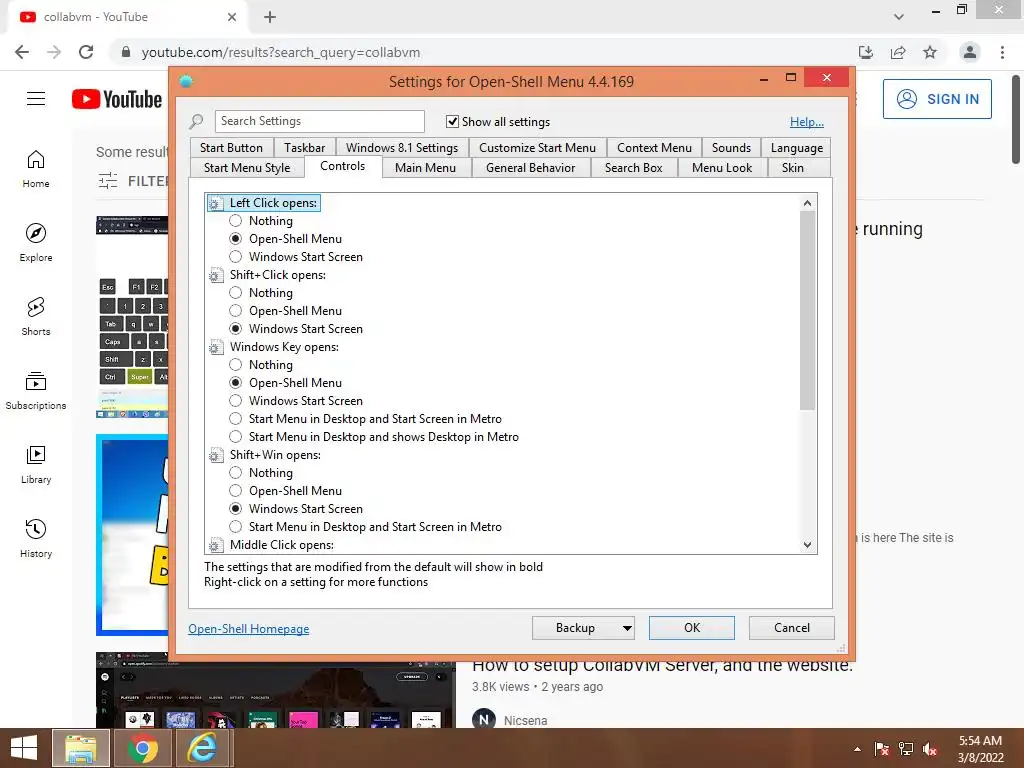Click Cancel in Open-Shell settings
The height and width of the screenshot is (768, 1024).
coord(792,628)
